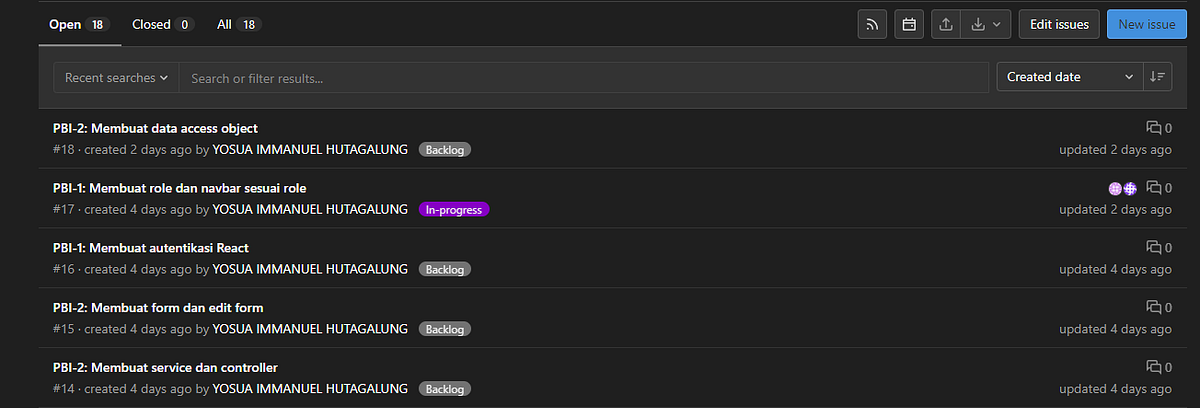Click the purple In-progress label

click(x=454, y=210)
